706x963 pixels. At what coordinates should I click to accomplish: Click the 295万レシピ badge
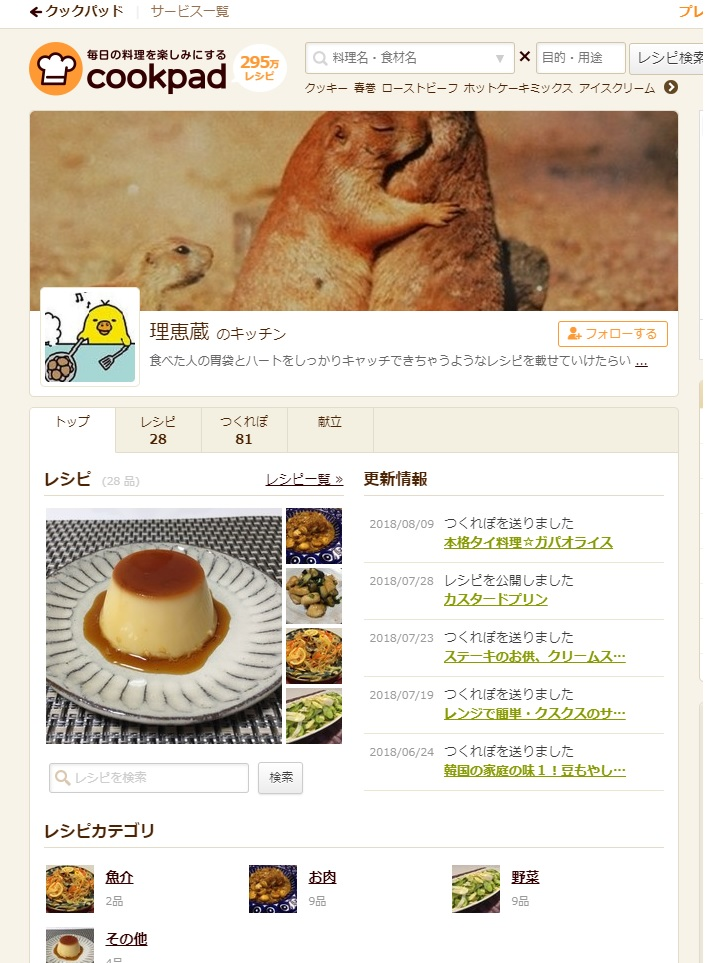260,68
